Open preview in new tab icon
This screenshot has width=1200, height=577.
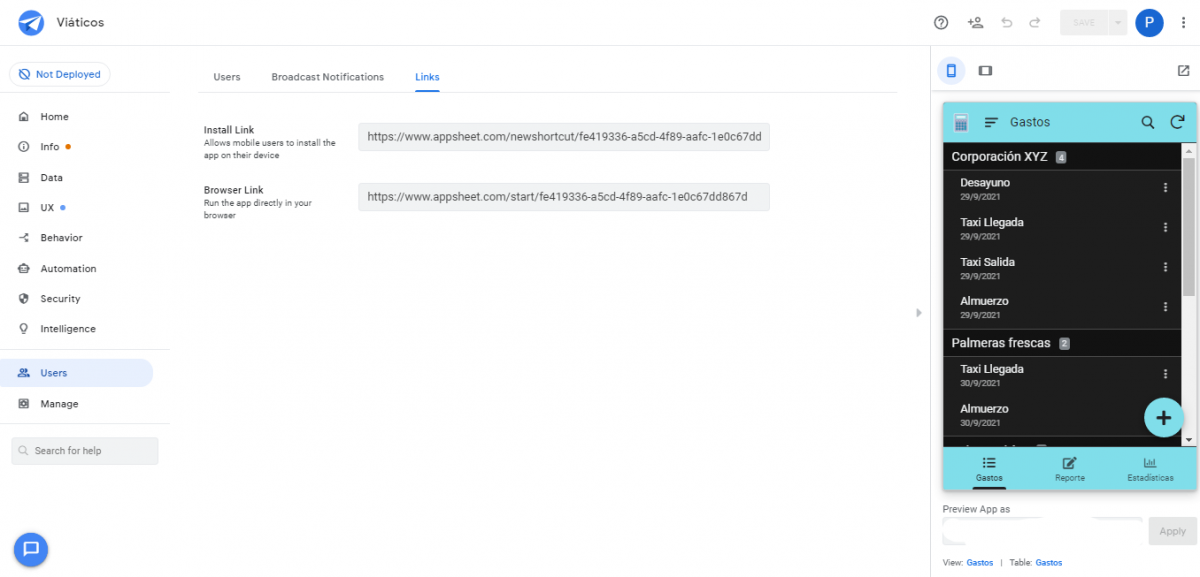(1183, 71)
